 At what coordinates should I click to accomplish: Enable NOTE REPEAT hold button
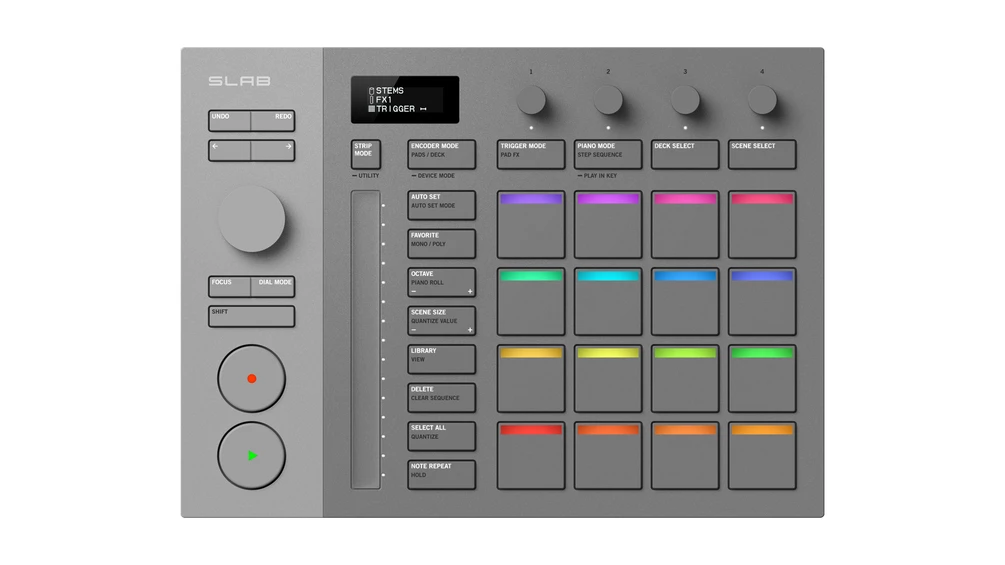(441, 474)
